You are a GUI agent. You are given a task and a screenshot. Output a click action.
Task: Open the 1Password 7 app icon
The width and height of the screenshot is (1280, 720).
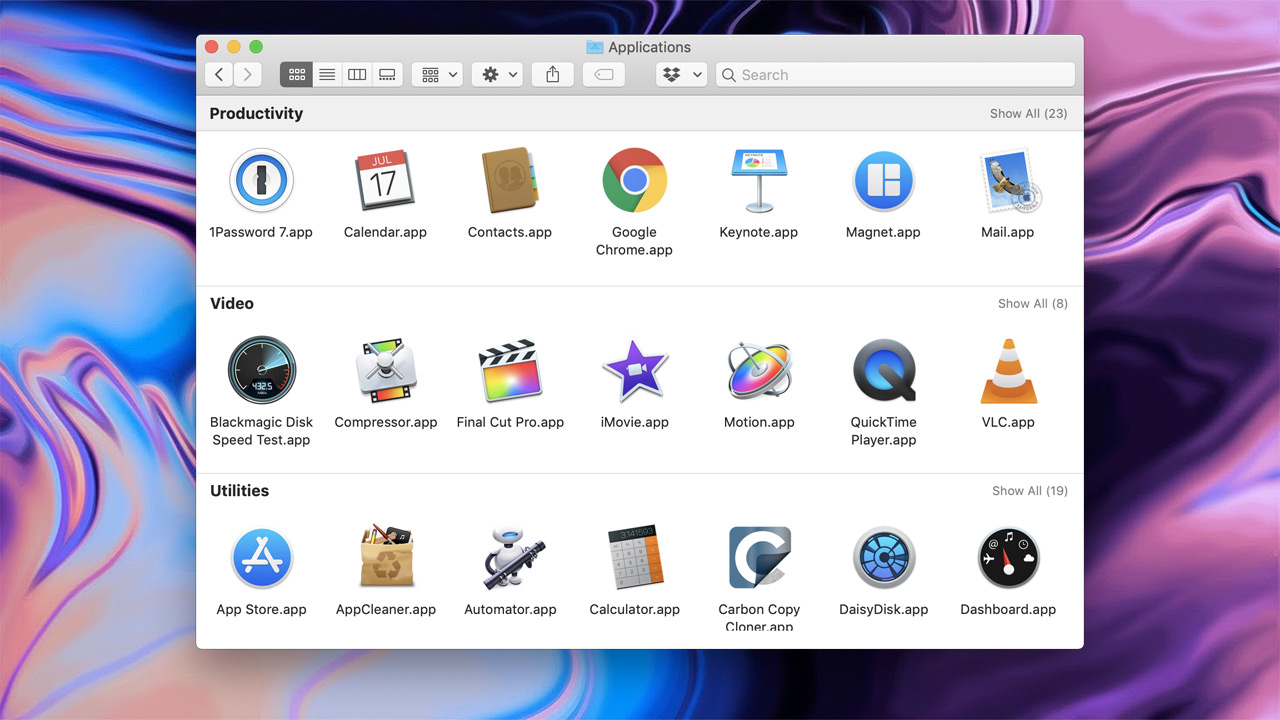coord(261,181)
